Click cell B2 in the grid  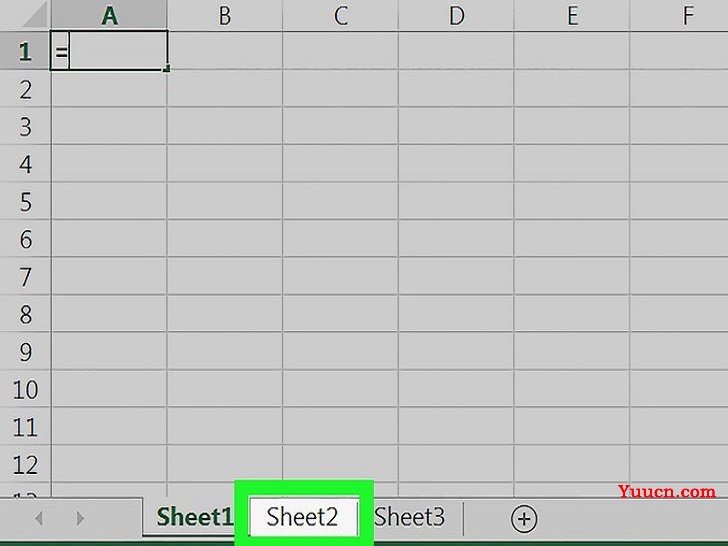coord(225,89)
